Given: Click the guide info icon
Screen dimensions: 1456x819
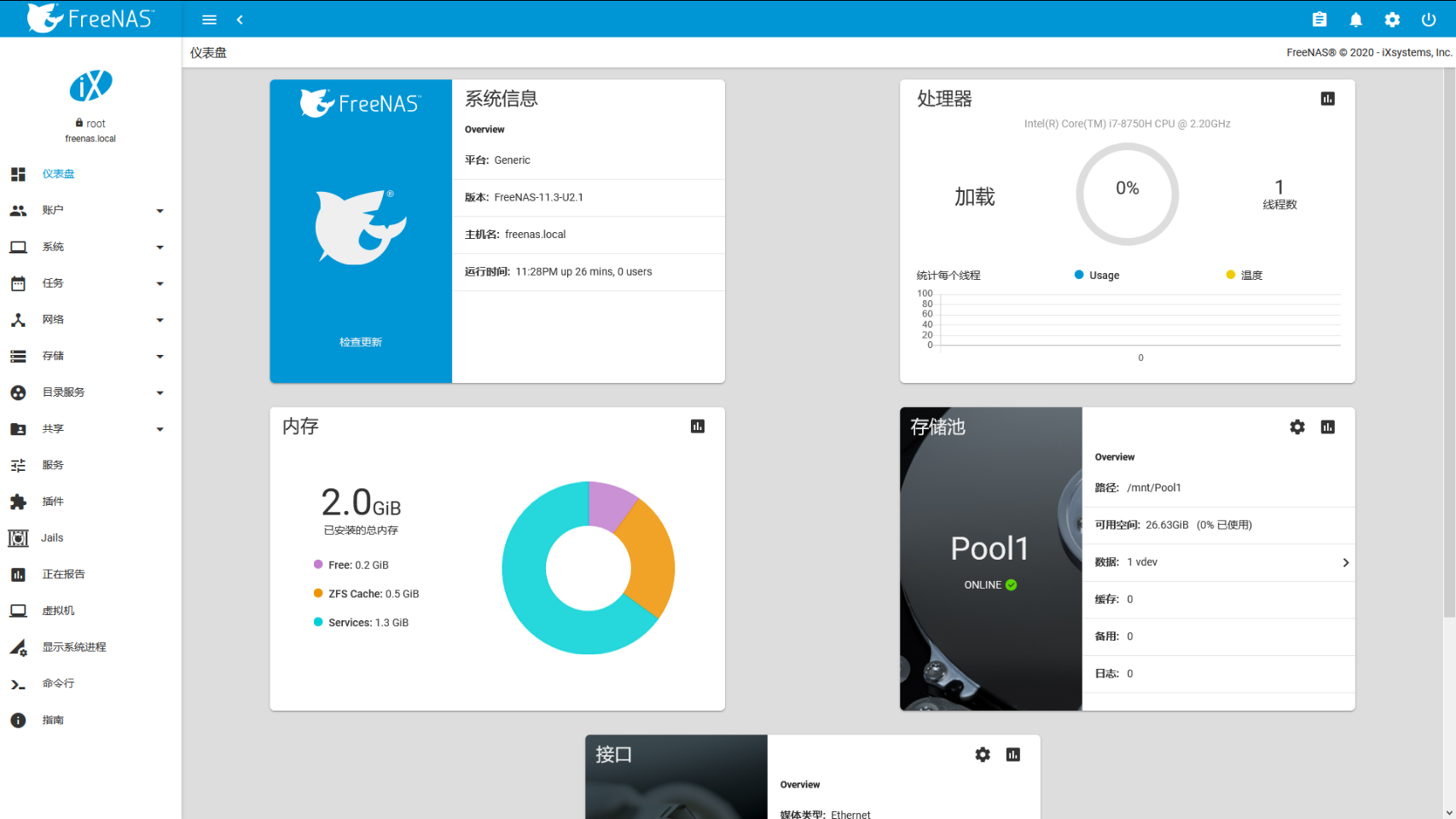Looking at the screenshot, I should [x=18, y=721].
